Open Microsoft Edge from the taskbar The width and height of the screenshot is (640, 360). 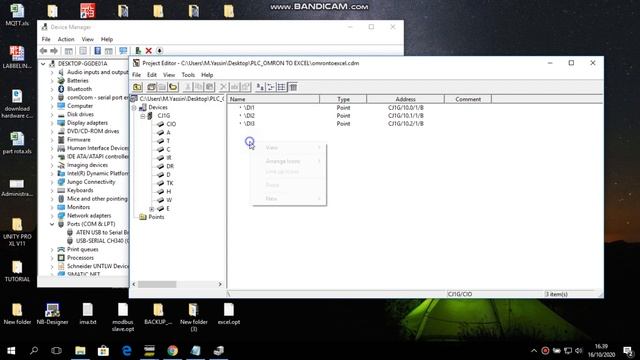click(x=127, y=351)
